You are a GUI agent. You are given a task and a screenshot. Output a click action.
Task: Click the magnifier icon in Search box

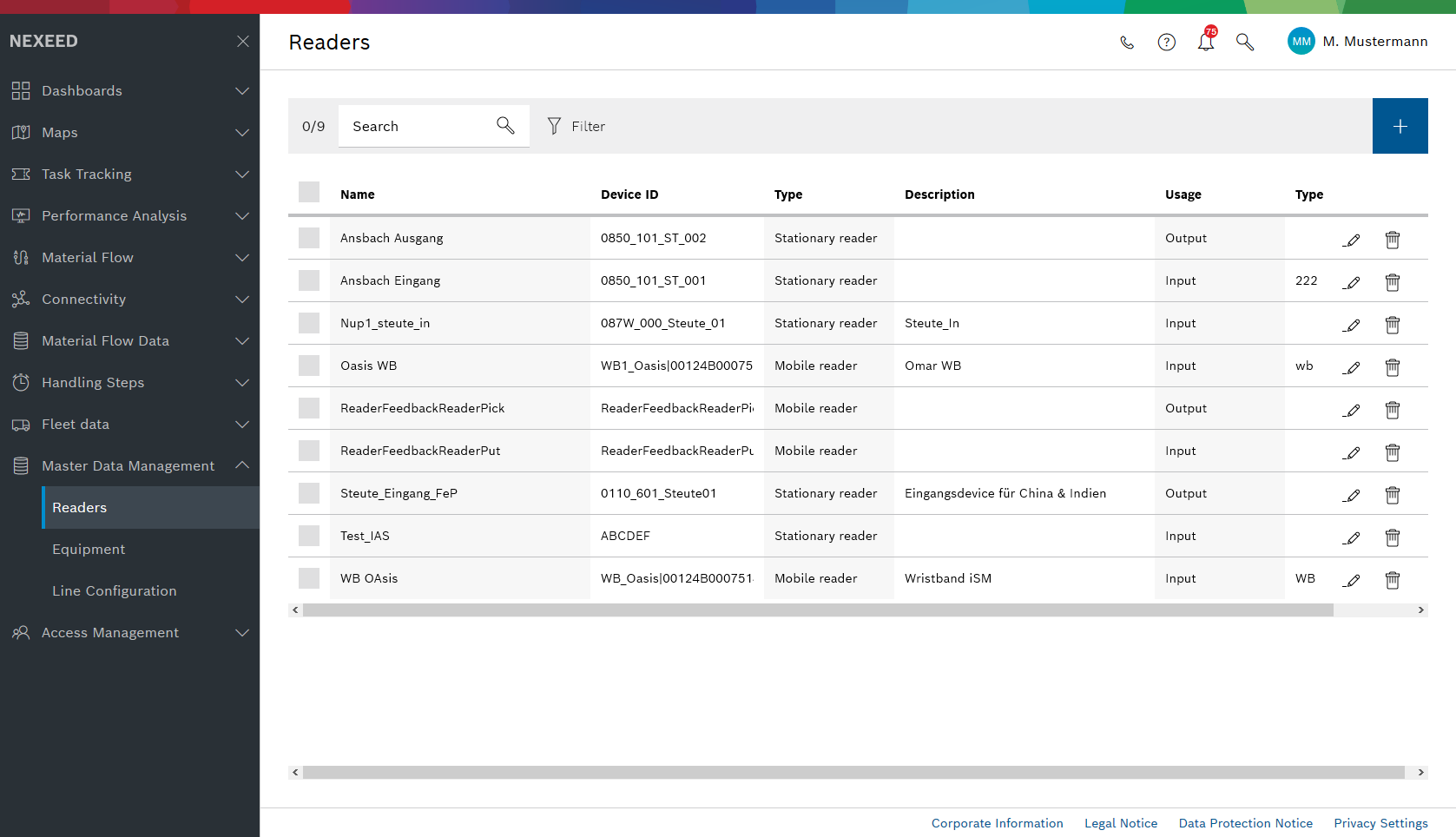point(505,126)
